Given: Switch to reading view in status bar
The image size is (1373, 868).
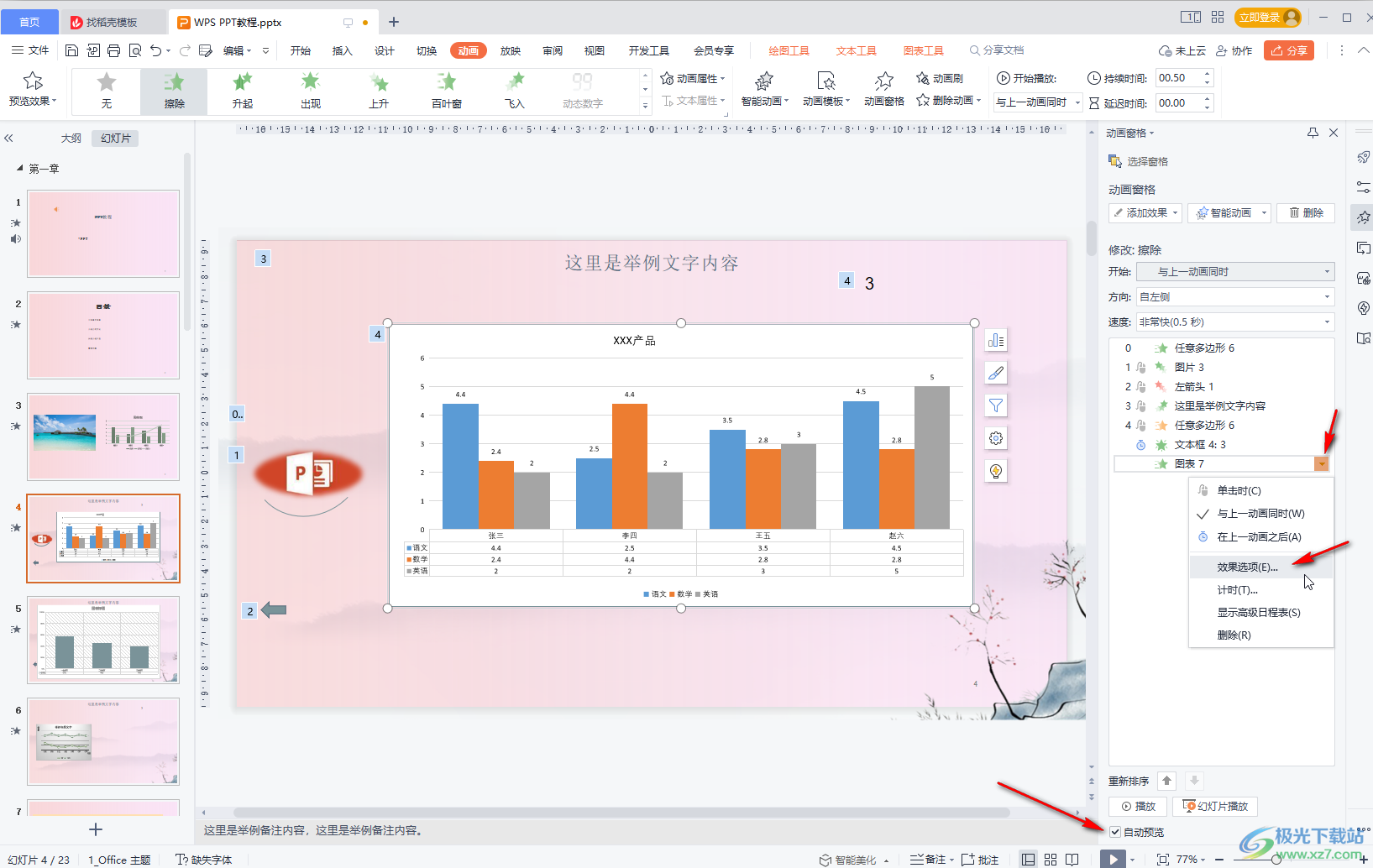Looking at the screenshot, I should pos(1072,859).
